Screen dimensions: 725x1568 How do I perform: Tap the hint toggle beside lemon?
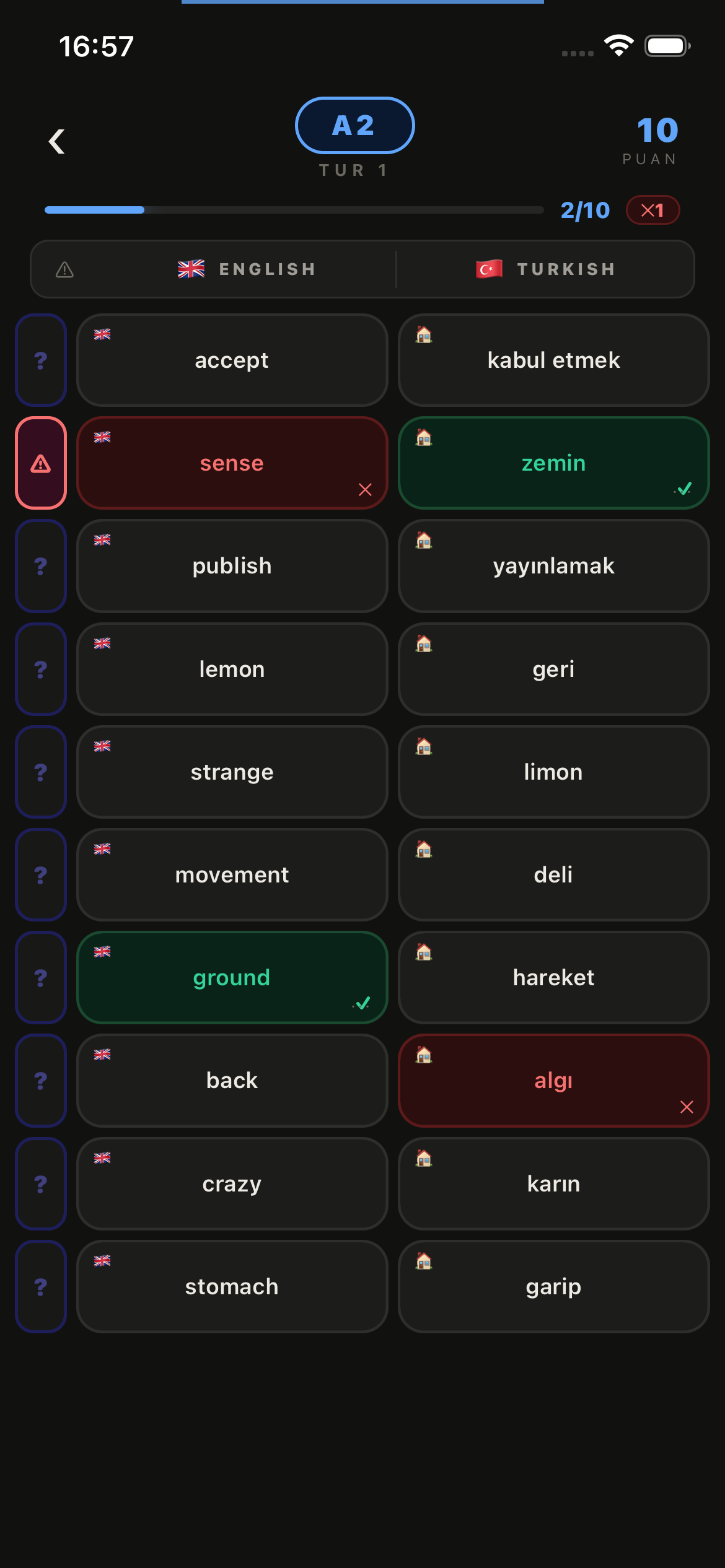40,669
